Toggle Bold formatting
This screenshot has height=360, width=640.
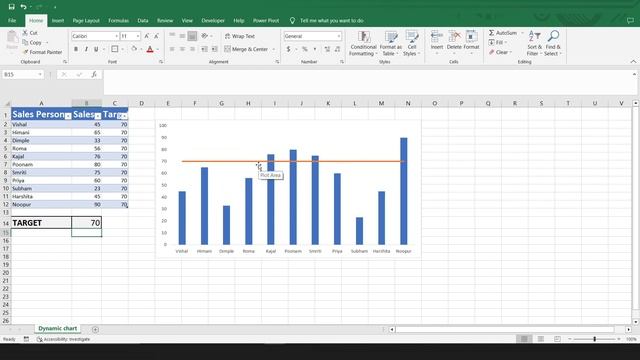coord(76,49)
